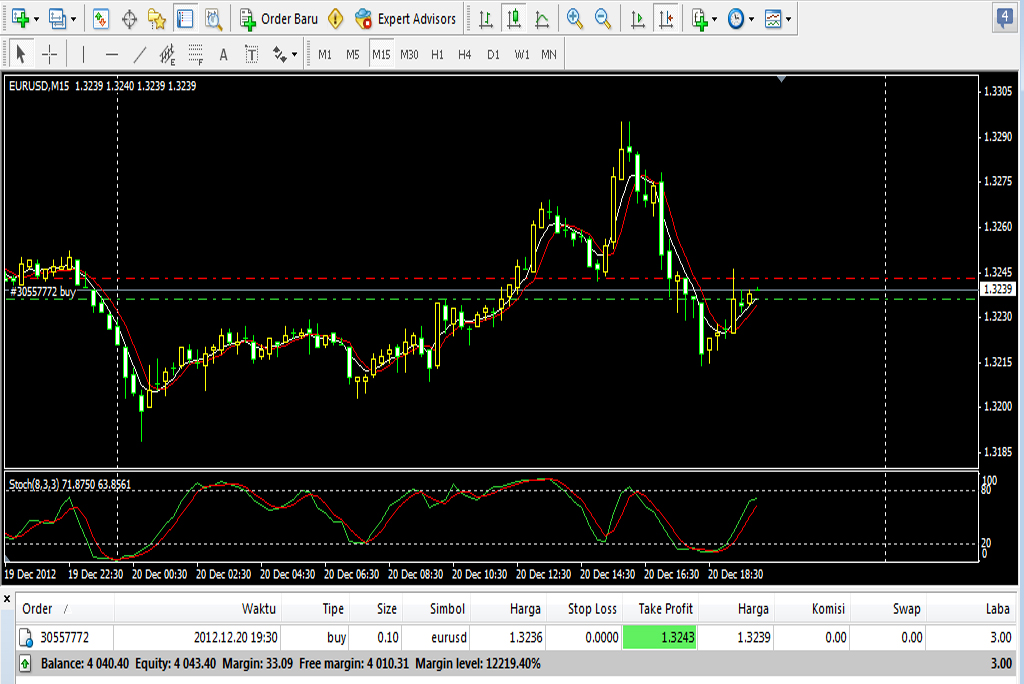Click the yellow MetaEditor diamond icon
Screen dimensions: 1024x684
click(x=336, y=19)
